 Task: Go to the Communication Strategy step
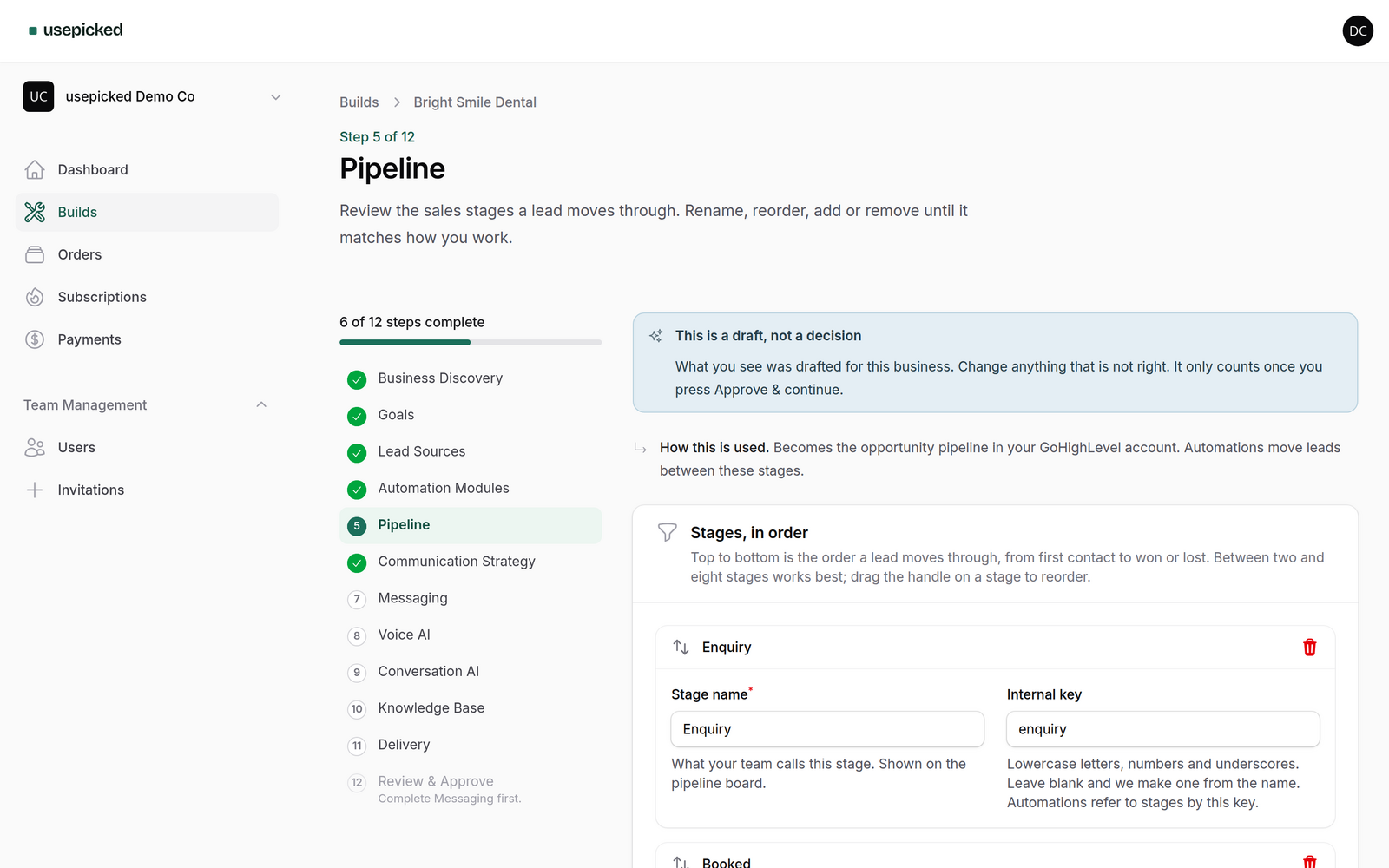coord(471,562)
